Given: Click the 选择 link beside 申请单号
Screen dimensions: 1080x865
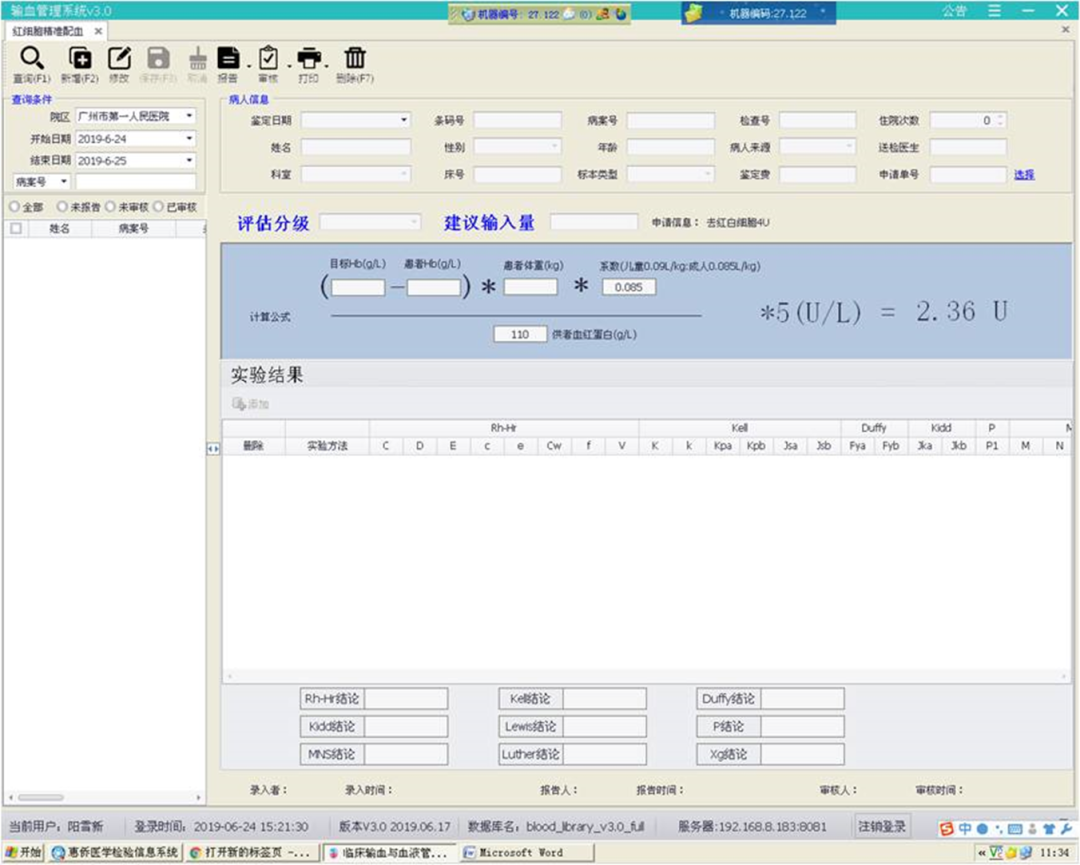Looking at the screenshot, I should click(1024, 175).
